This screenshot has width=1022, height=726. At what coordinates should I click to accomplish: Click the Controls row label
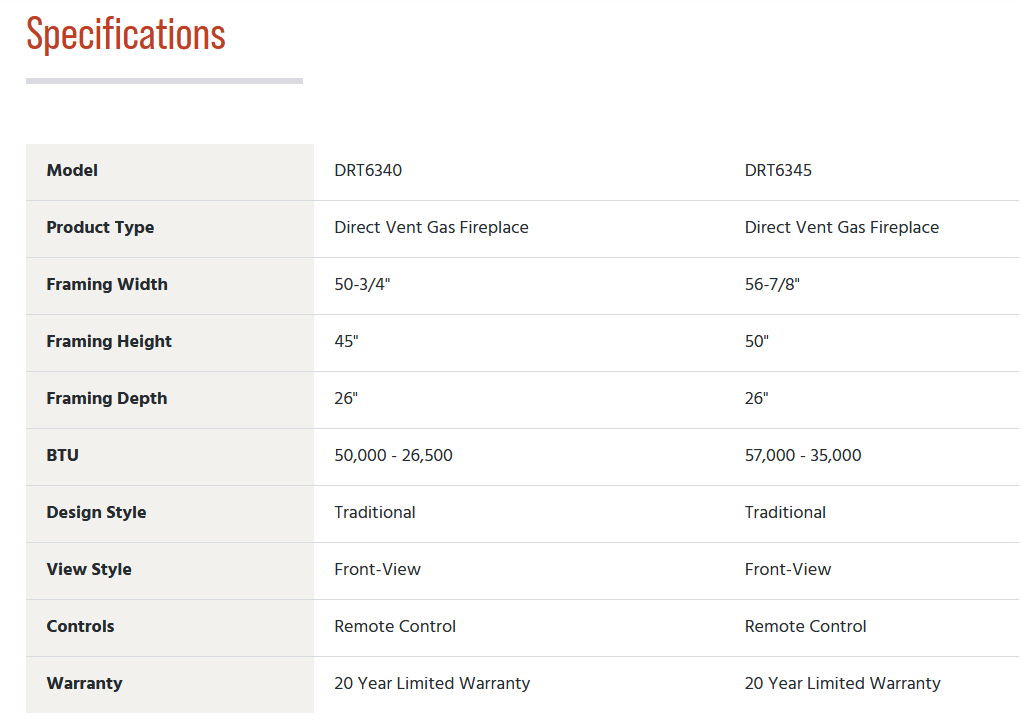(80, 626)
